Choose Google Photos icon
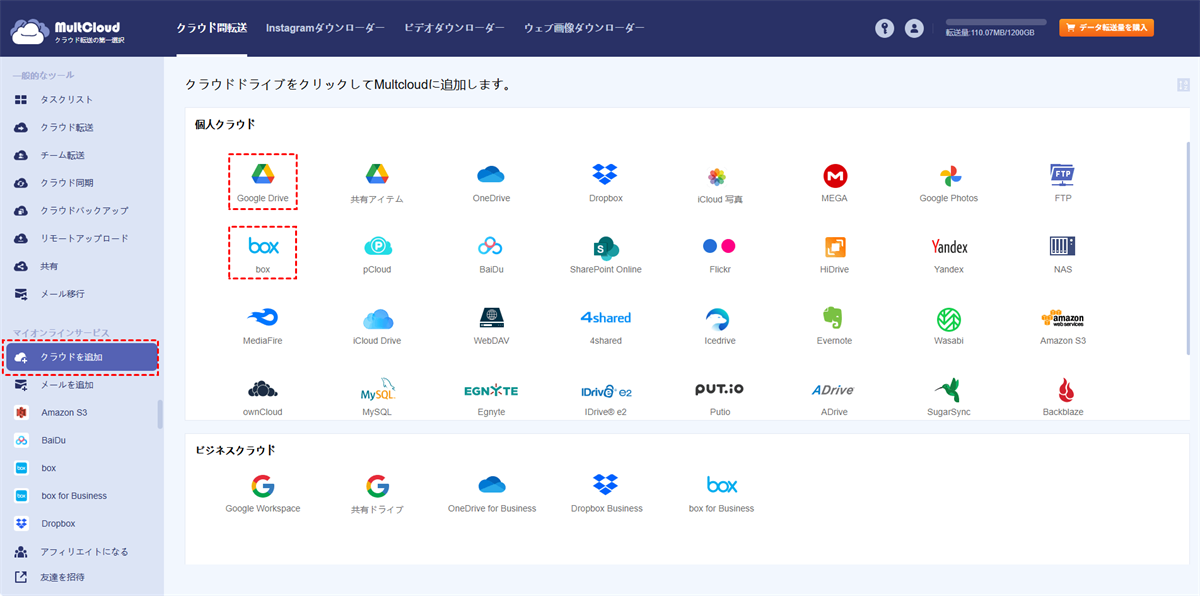 click(x=949, y=183)
